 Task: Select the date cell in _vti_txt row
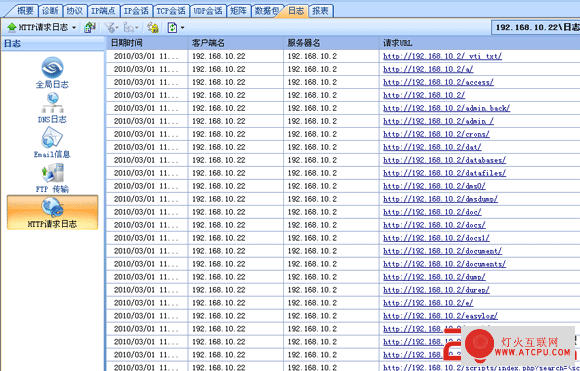tap(146, 56)
